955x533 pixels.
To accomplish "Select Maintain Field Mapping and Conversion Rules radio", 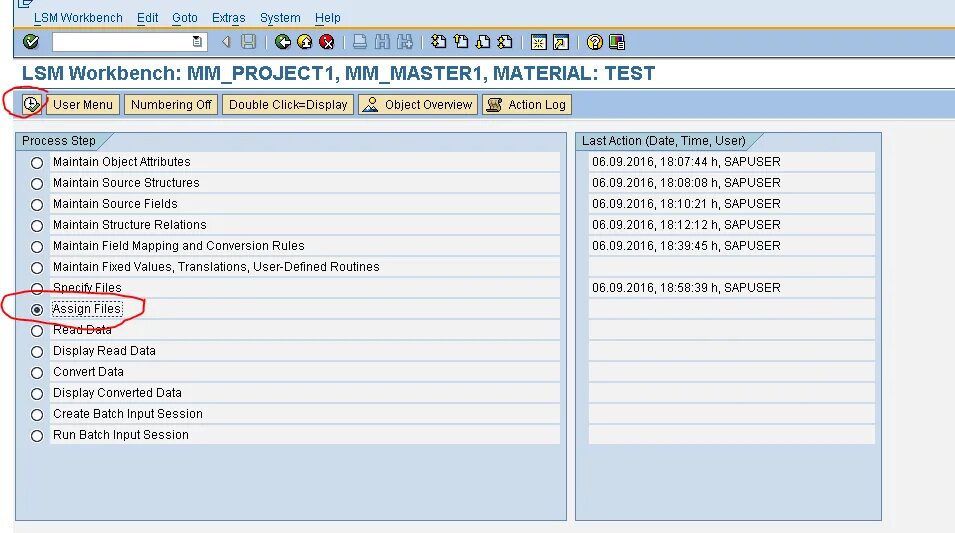I will 37,247.
